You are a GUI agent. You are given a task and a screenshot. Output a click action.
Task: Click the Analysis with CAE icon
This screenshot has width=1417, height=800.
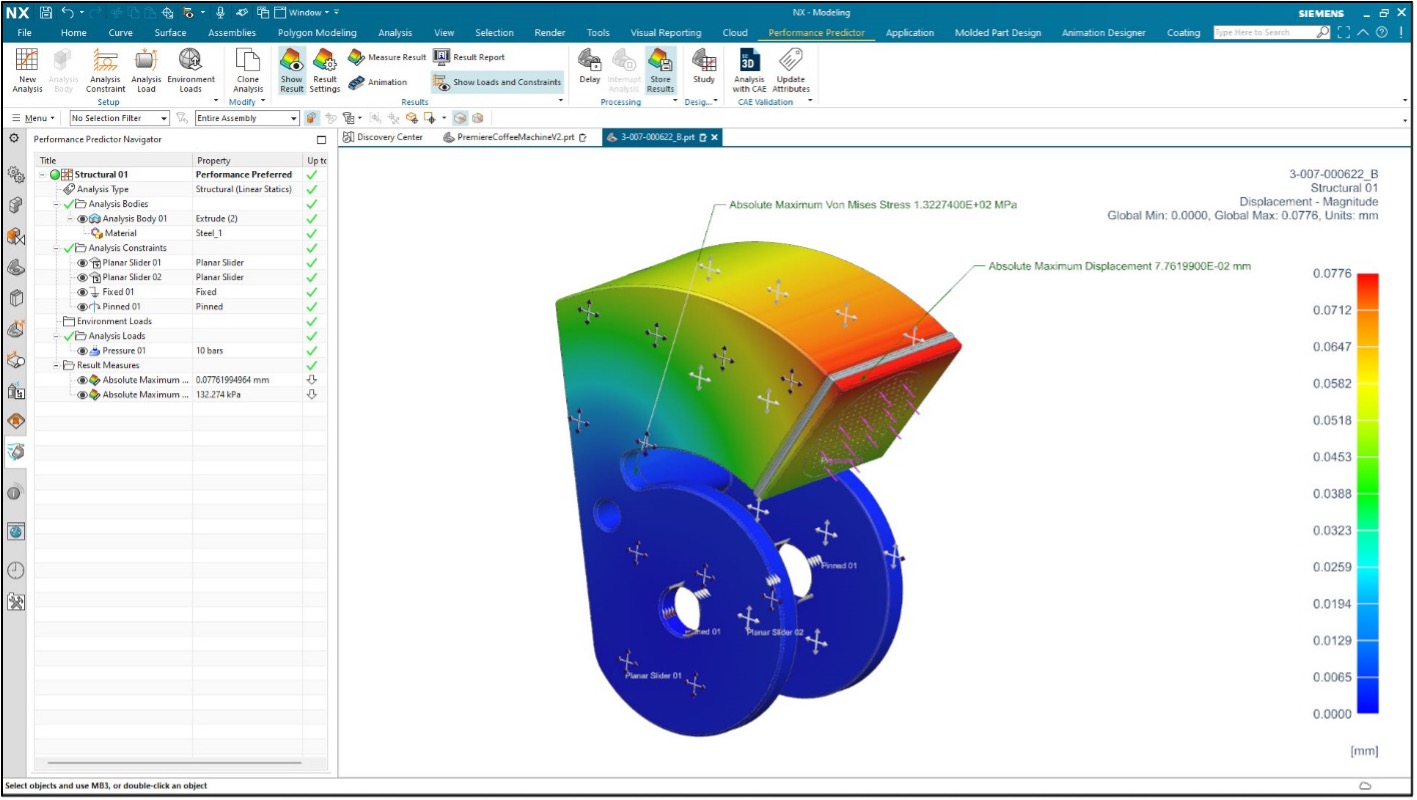749,61
